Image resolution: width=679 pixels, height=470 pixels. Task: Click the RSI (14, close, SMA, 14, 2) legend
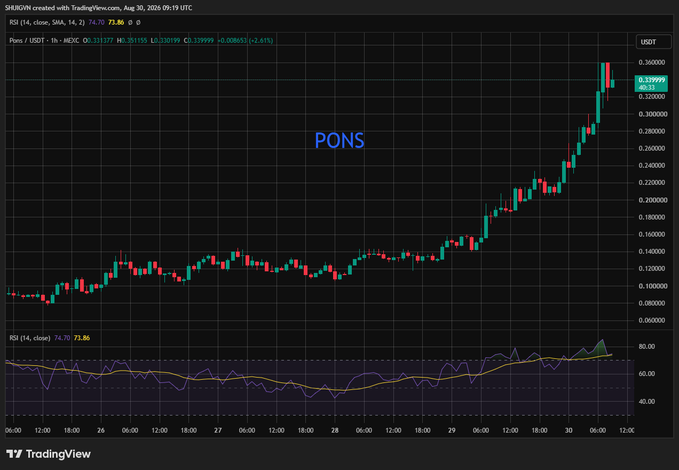tap(47, 22)
